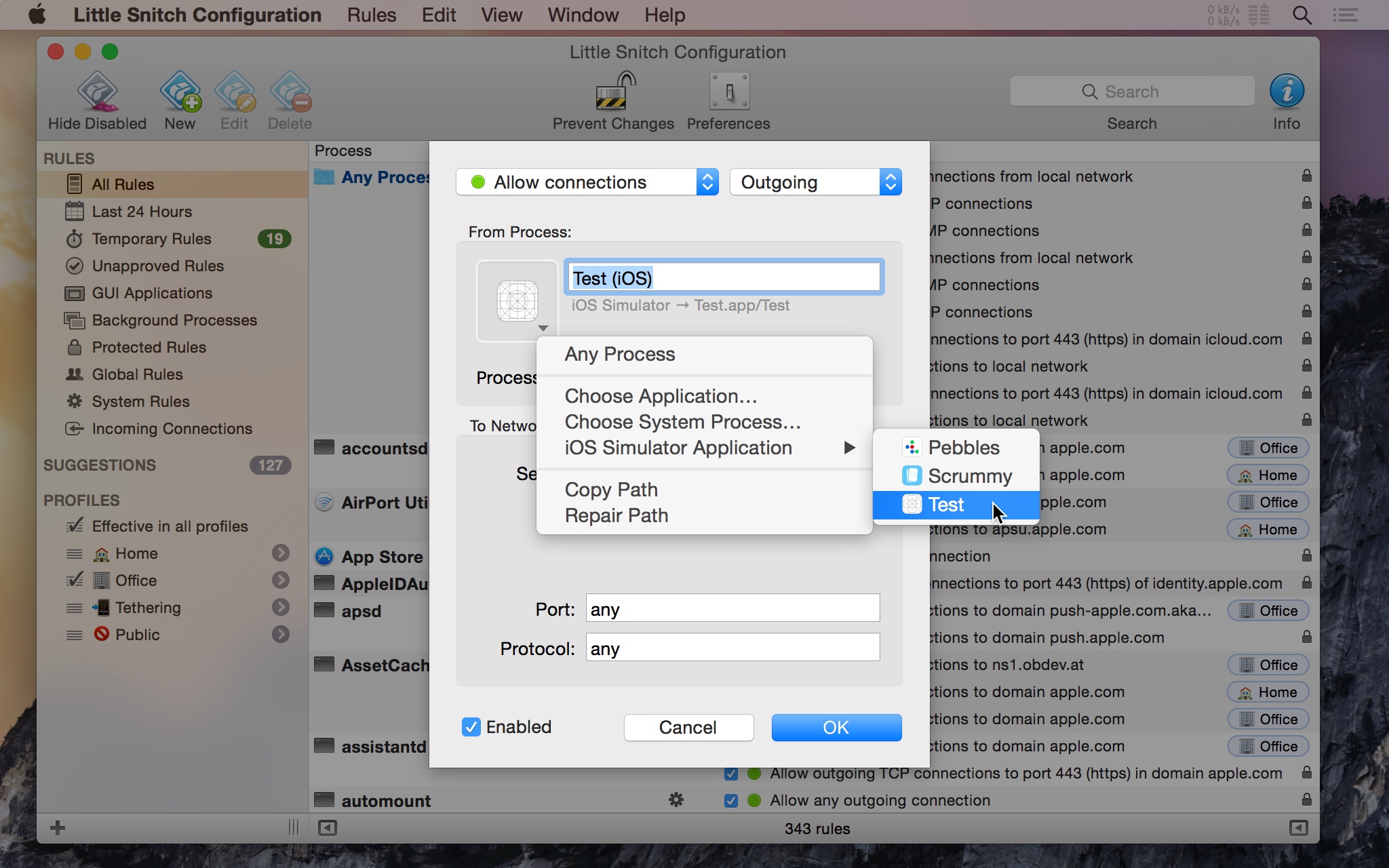Open the Window menu
The height and width of the screenshot is (868, 1389).
(583, 15)
